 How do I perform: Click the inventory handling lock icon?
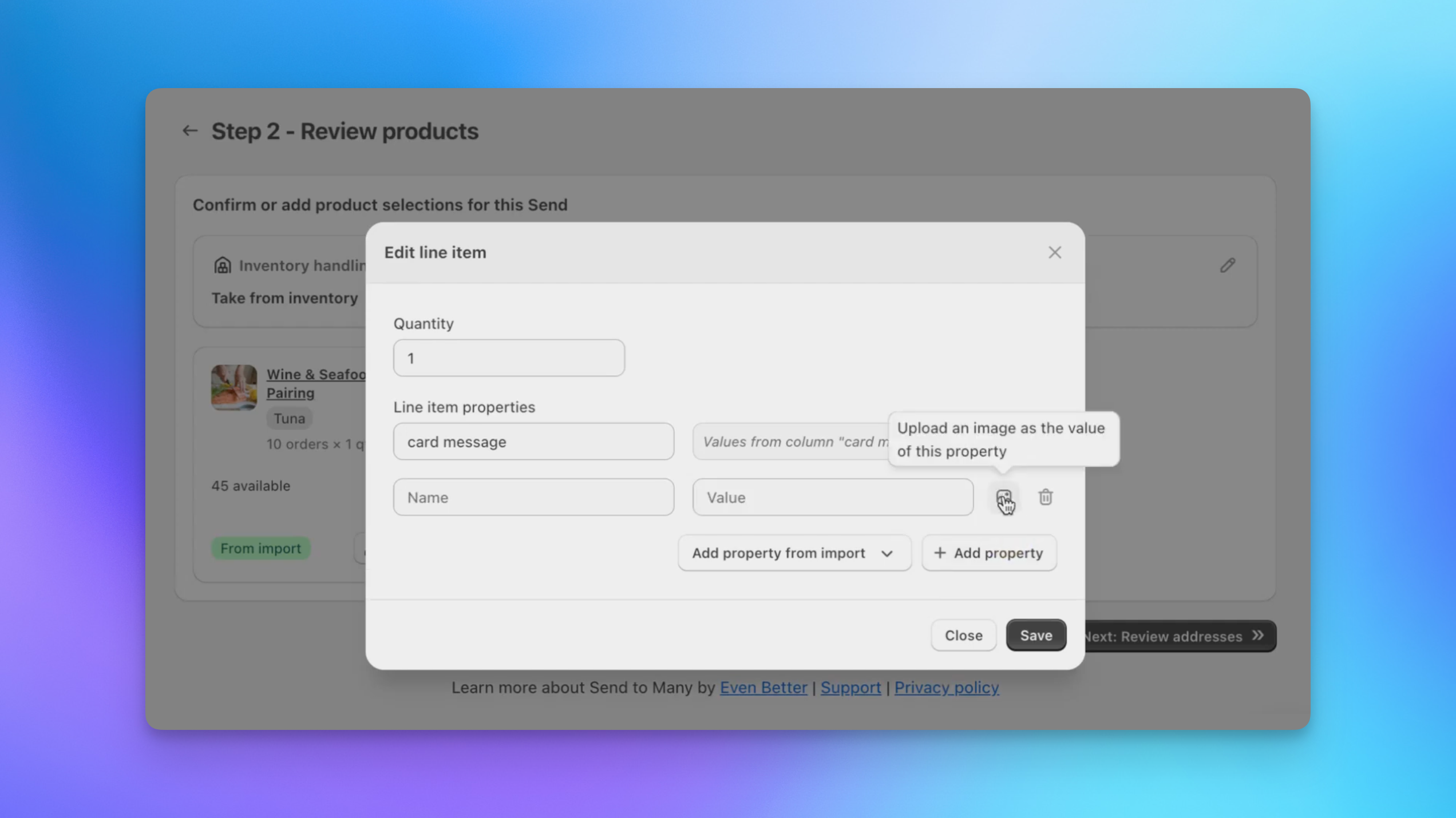223,264
